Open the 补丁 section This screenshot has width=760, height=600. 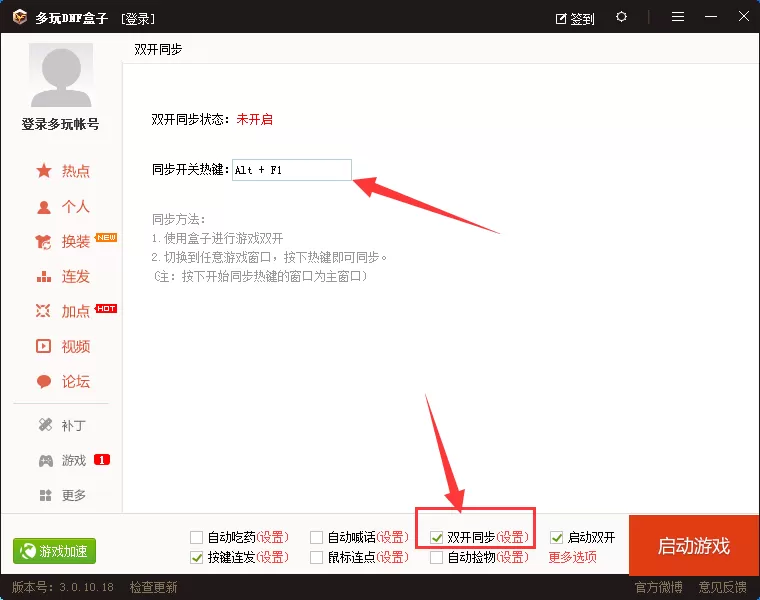(74, 426)
